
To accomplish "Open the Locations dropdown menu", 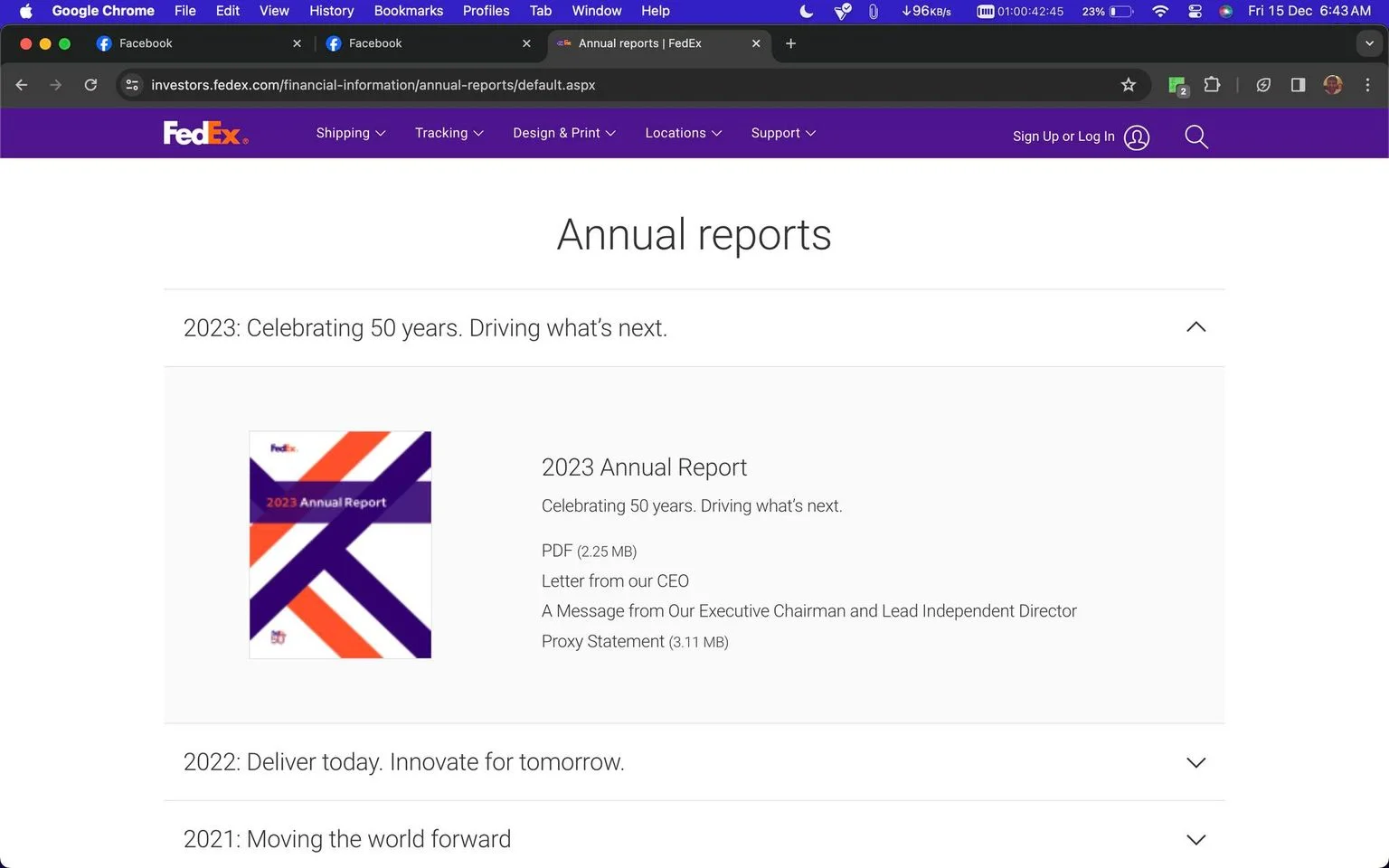I will (684, 133).
